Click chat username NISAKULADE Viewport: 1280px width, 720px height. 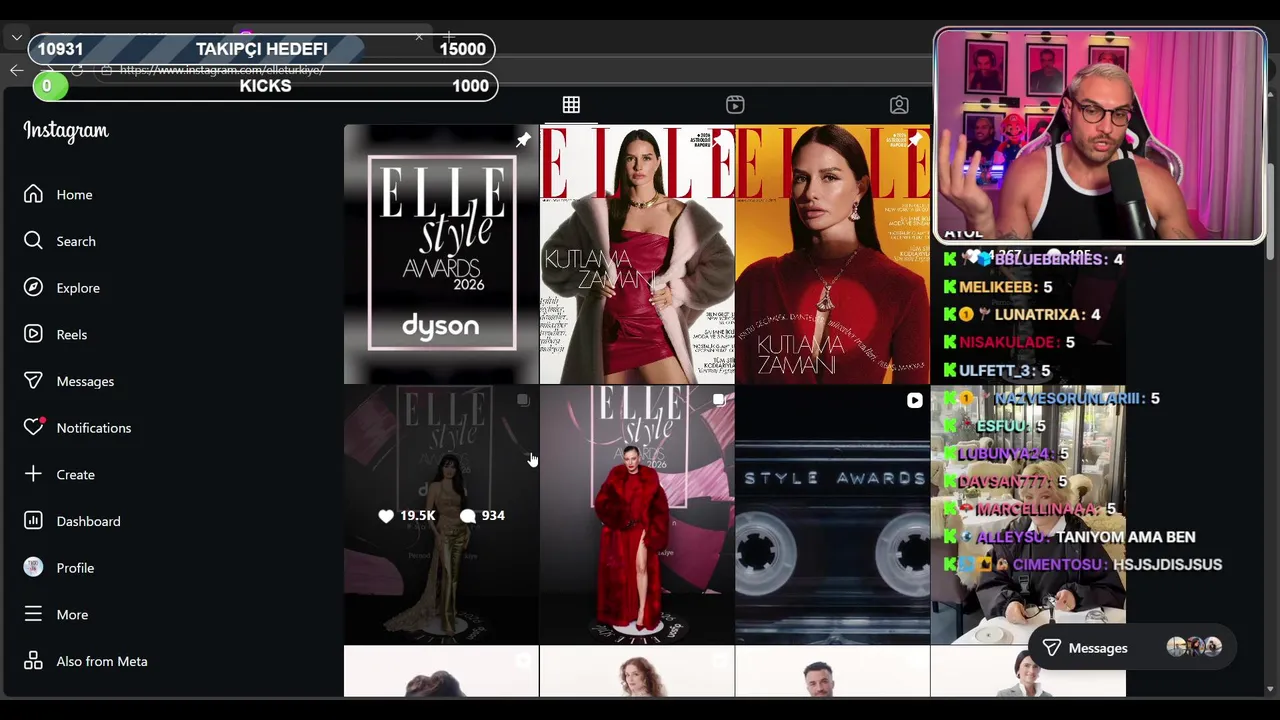pyautogui.click(x=1008, y=342)
